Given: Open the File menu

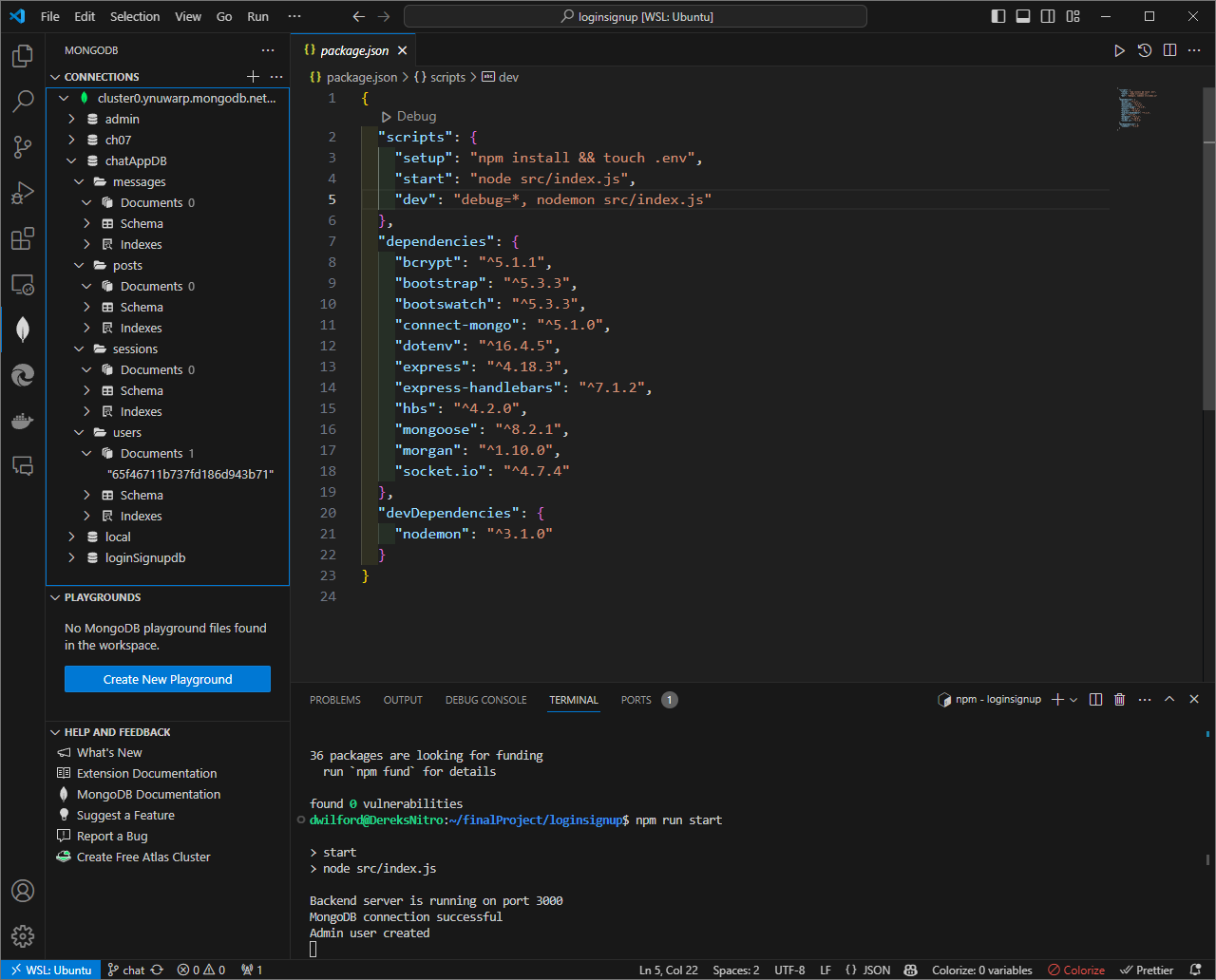Looking at the screenshot, I should pos(49,16).
